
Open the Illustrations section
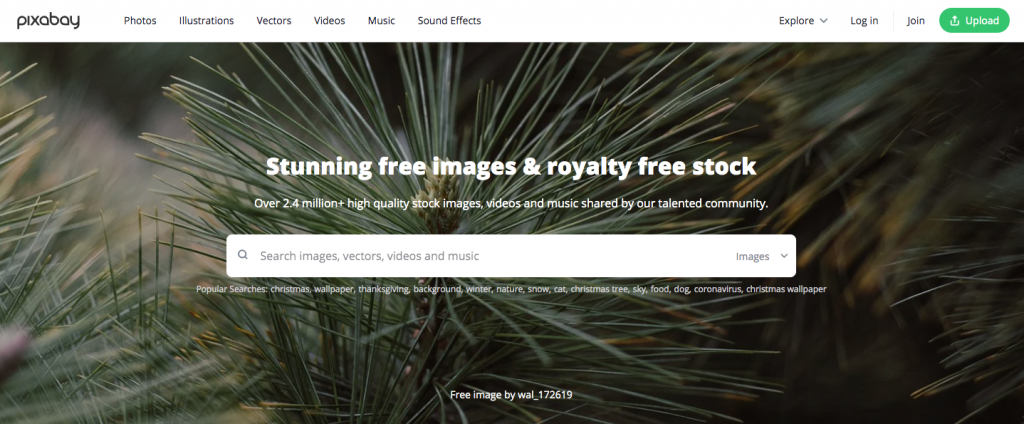coord(206,21)
